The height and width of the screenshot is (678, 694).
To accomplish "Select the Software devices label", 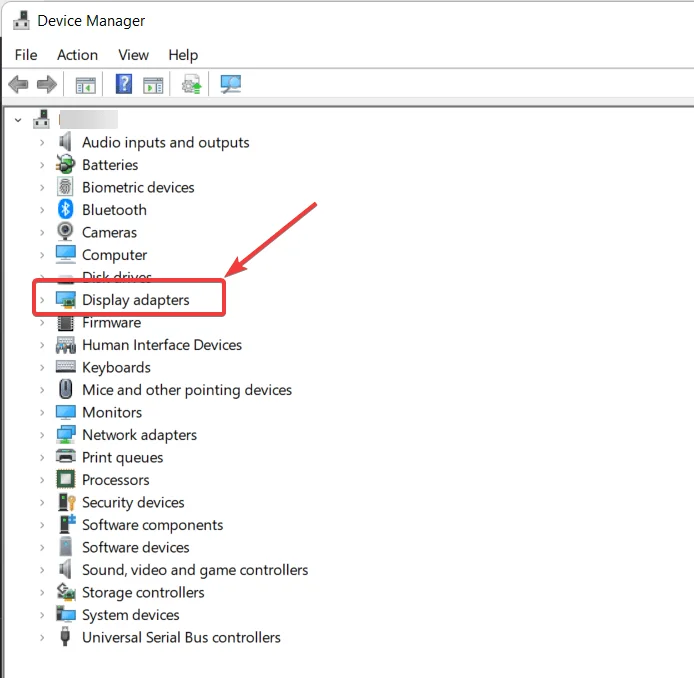I will point(136,547).
